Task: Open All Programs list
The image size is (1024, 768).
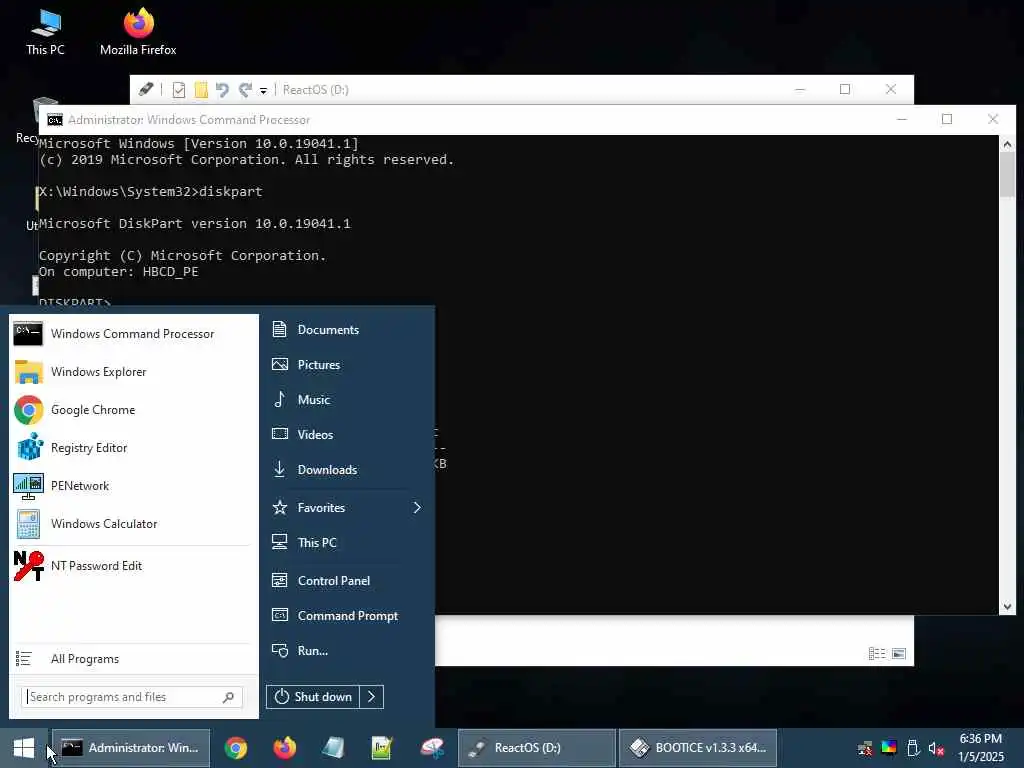Action: click(133, 659)
